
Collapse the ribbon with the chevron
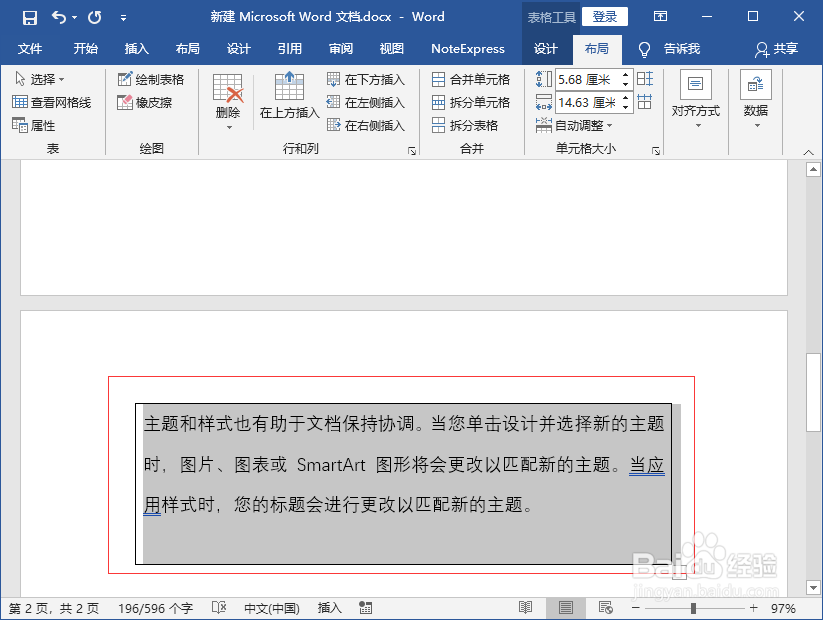(808, 152)
